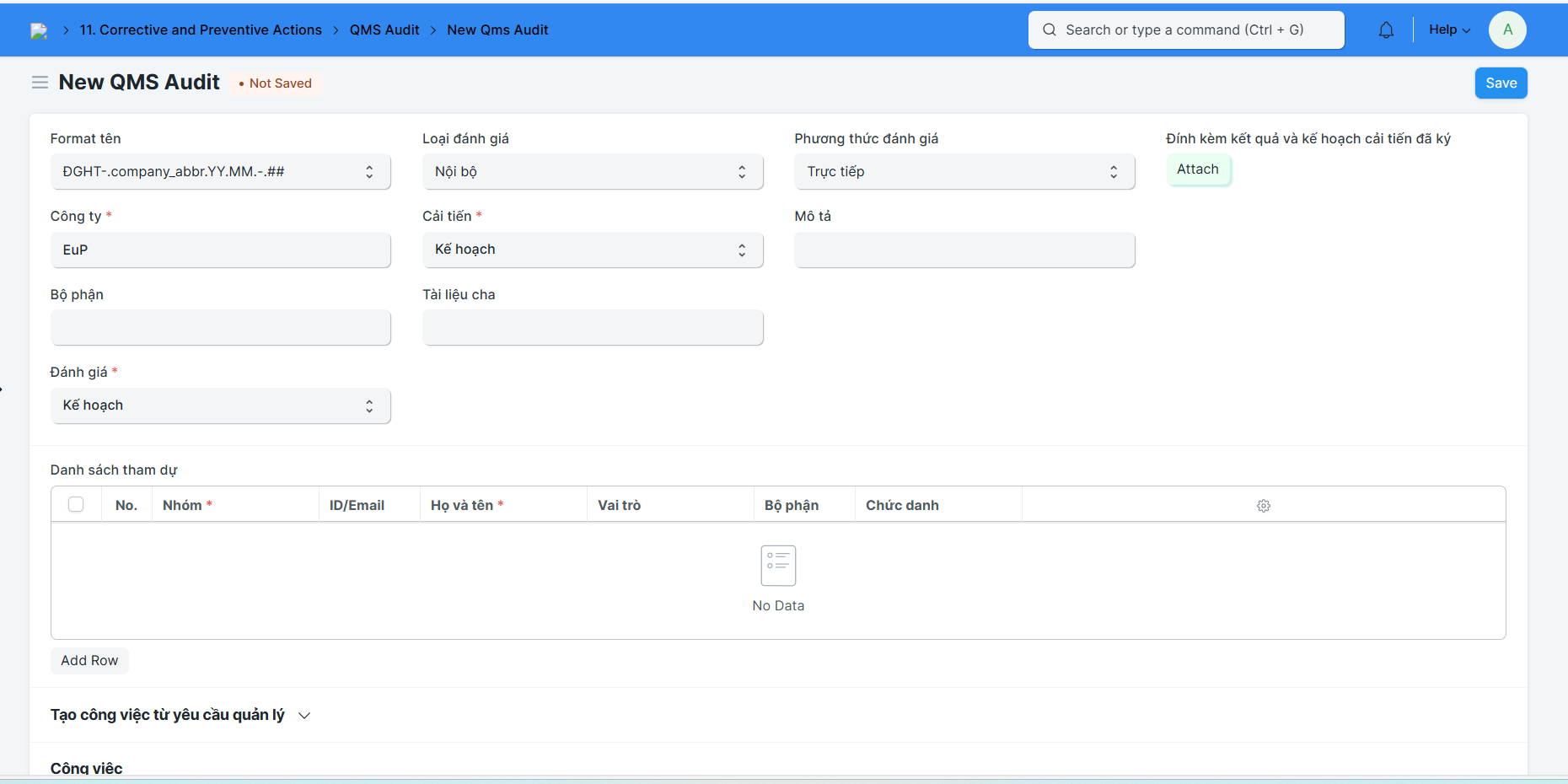Navigate to Corrective and Preventive Actions breadcrumb
The width and height of the screenshot is (1568, 784).
pos(201,30)
